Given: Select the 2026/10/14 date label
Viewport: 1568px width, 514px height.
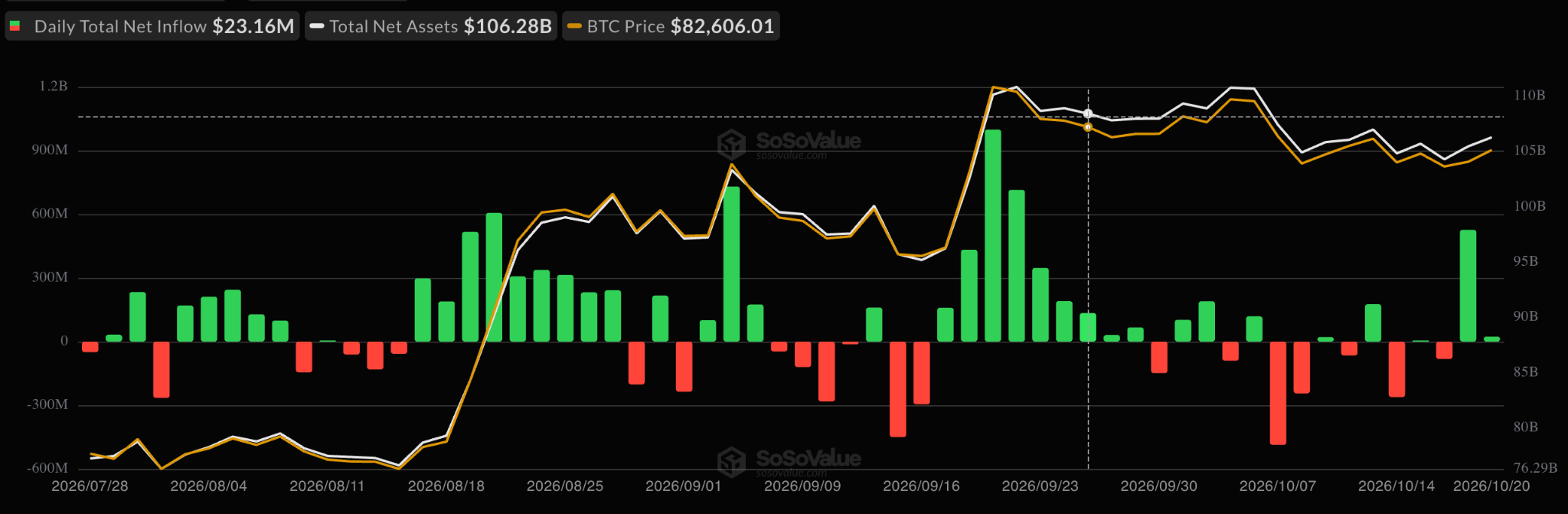Looking at the screenshot, I should [1396, 486].
